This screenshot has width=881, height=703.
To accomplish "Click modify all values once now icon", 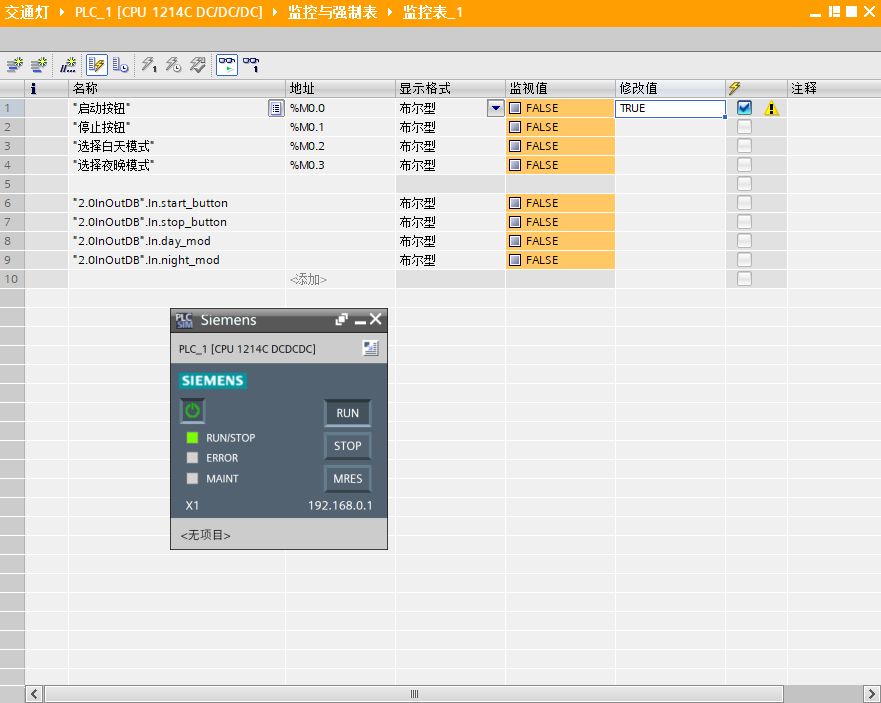I will (x=149, y=65).
